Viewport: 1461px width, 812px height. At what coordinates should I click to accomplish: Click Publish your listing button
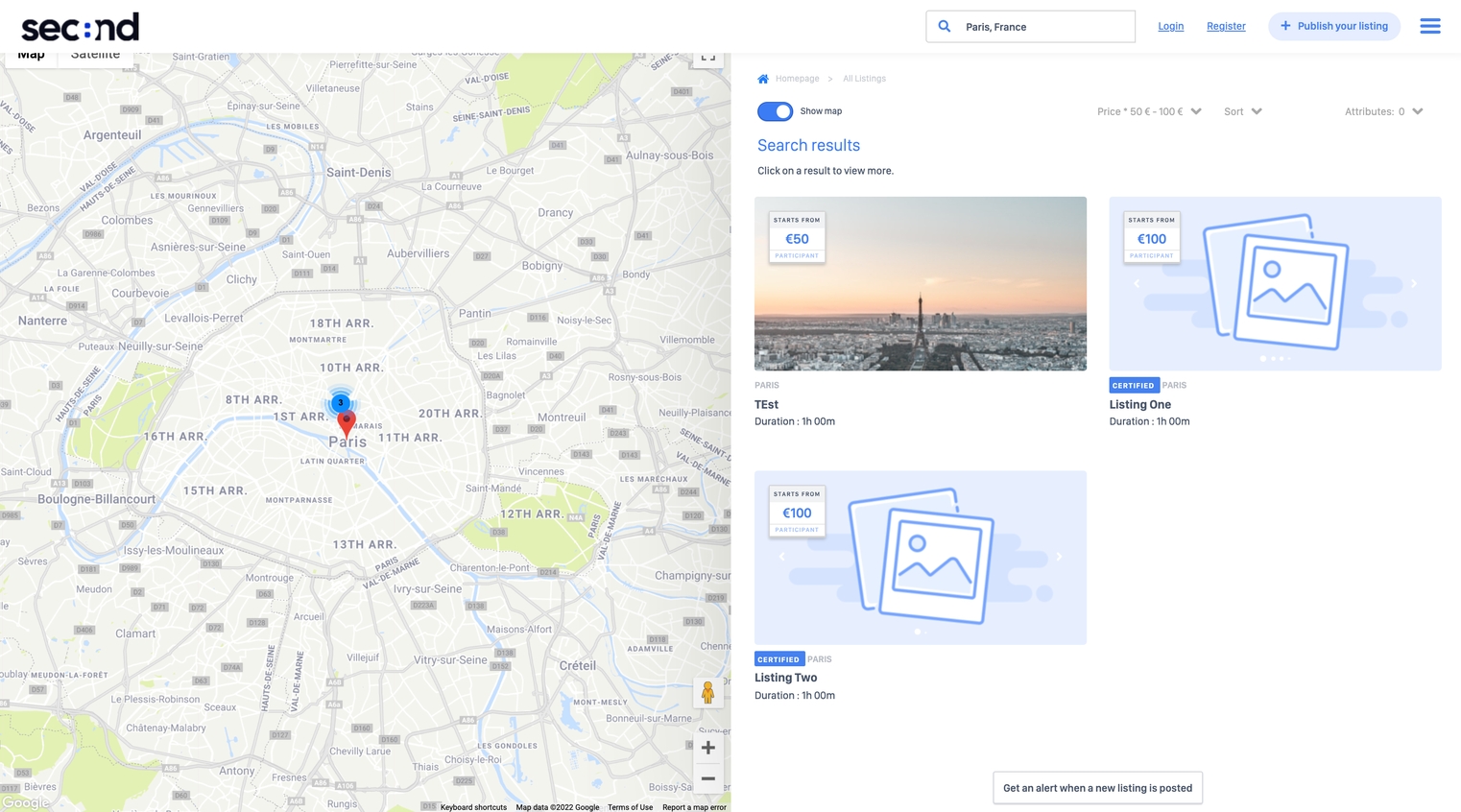pos(1333,26)
